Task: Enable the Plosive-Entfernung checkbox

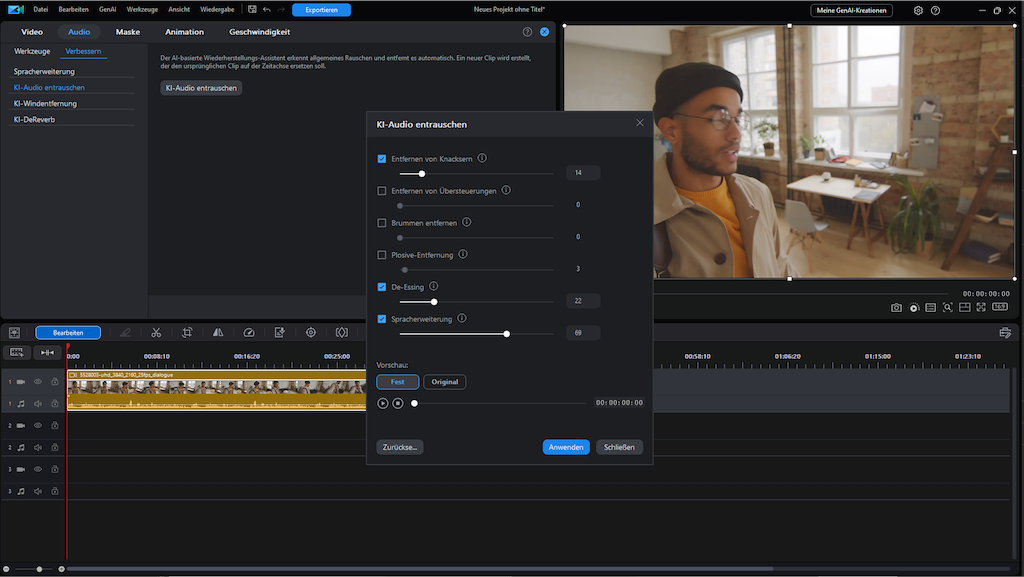Action: [382, 255]
